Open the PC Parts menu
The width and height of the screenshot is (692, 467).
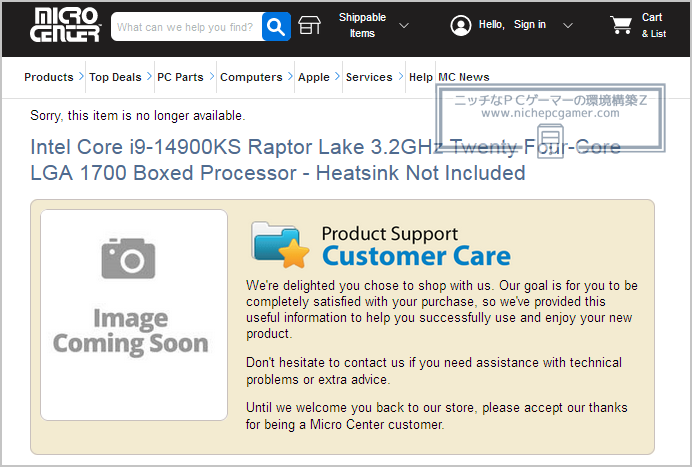pos(180,77)
